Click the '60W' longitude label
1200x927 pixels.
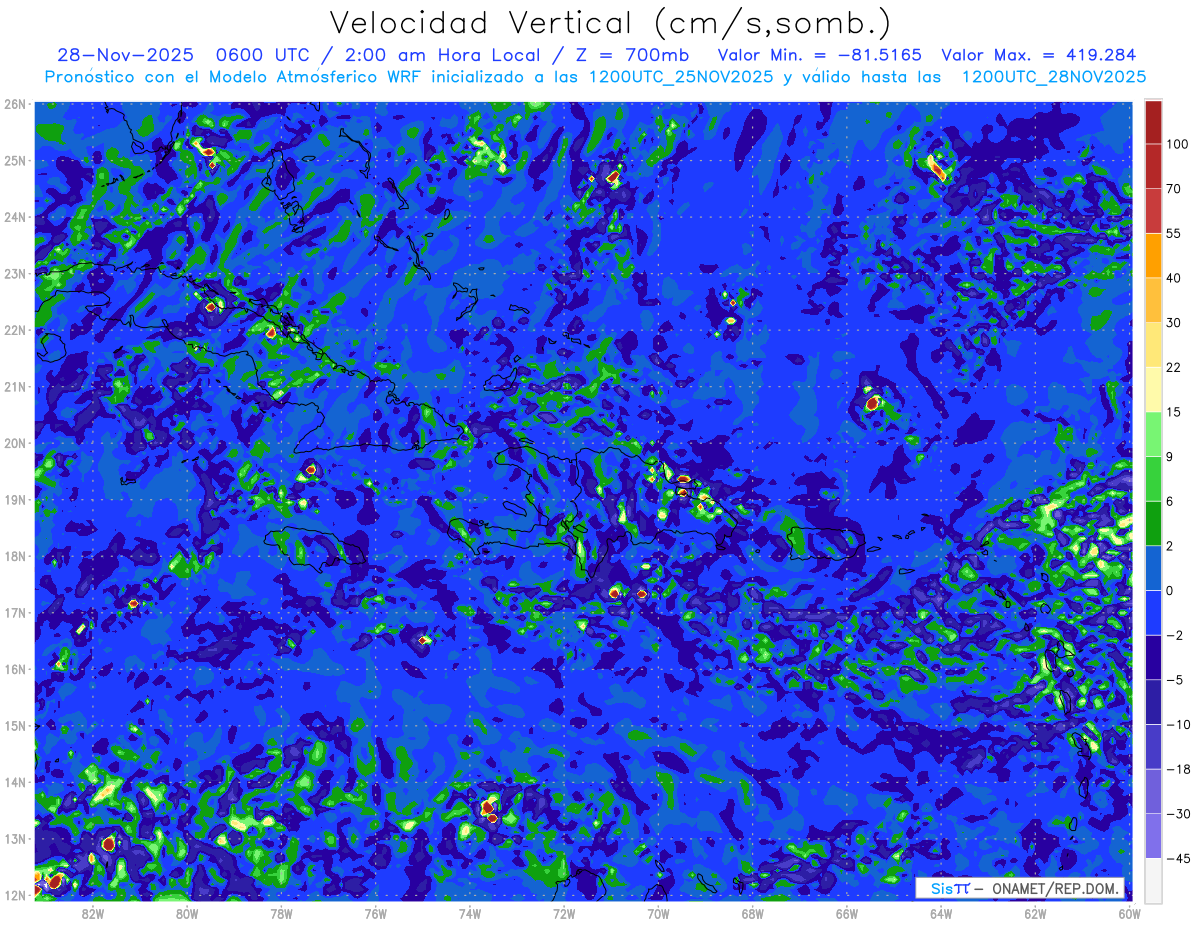(1129, 914)
